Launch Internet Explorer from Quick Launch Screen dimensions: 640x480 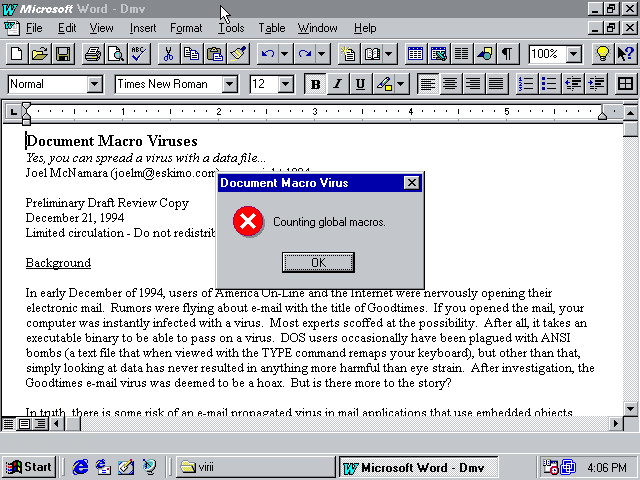(80, 467)
